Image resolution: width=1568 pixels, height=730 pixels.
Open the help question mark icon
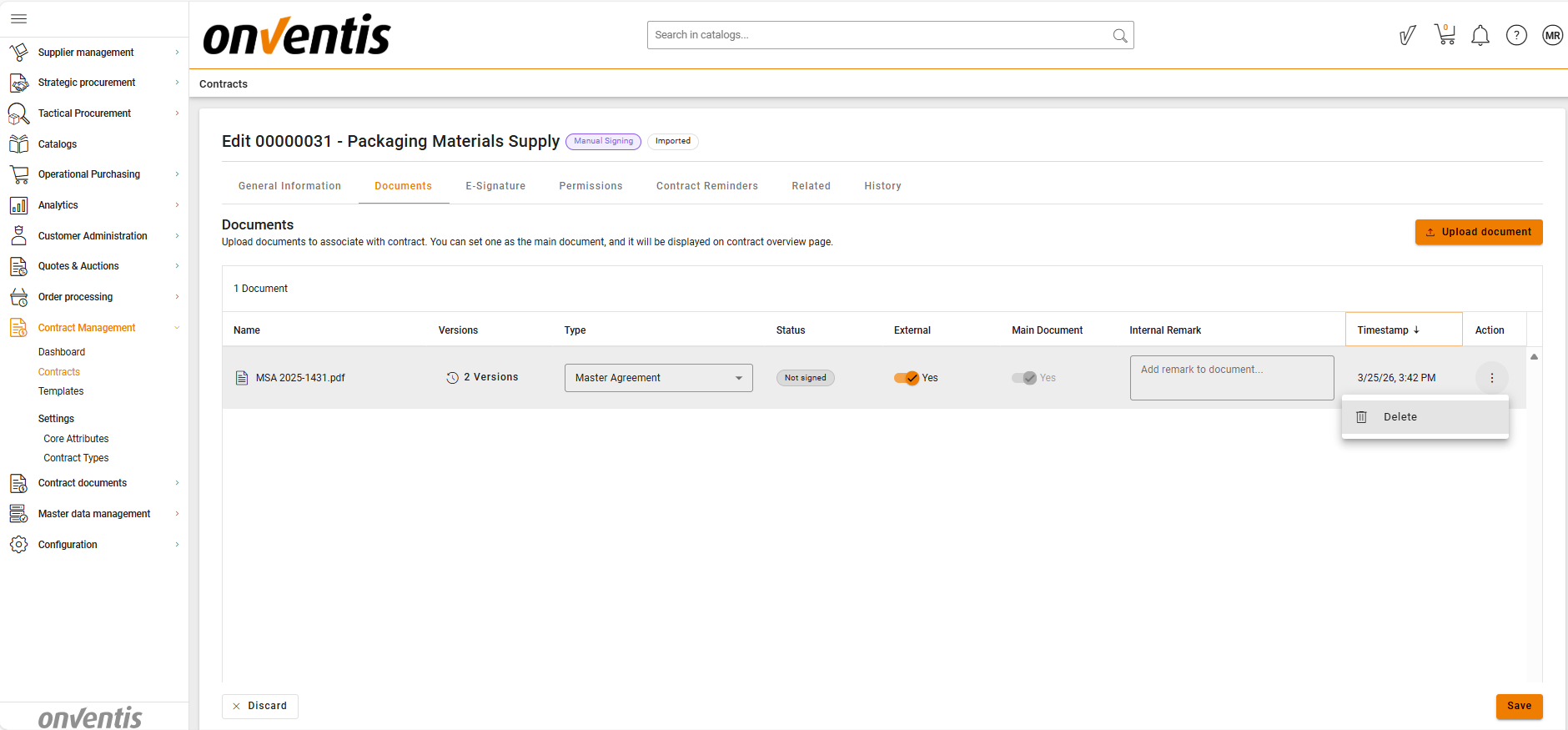click(1516, 35)
